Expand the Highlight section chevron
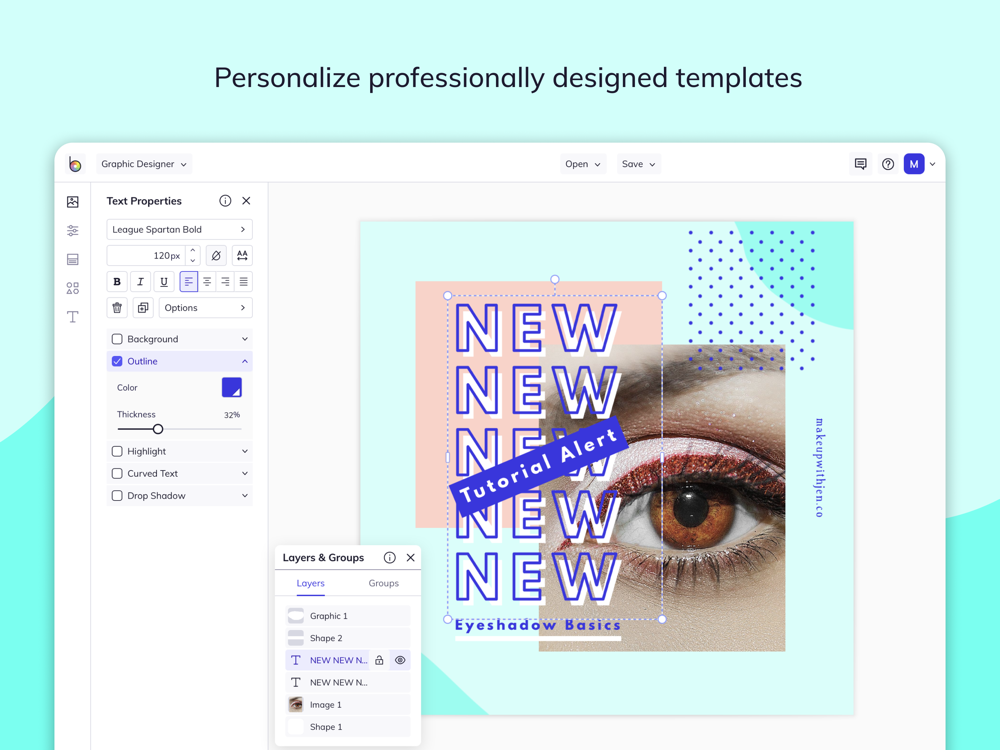 pos(245,452)
